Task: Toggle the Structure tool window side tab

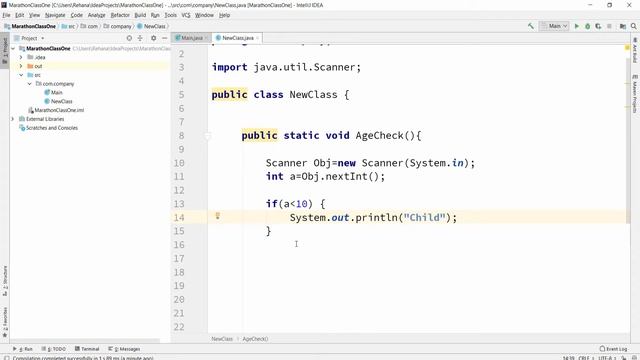Action: click(5, 281)
